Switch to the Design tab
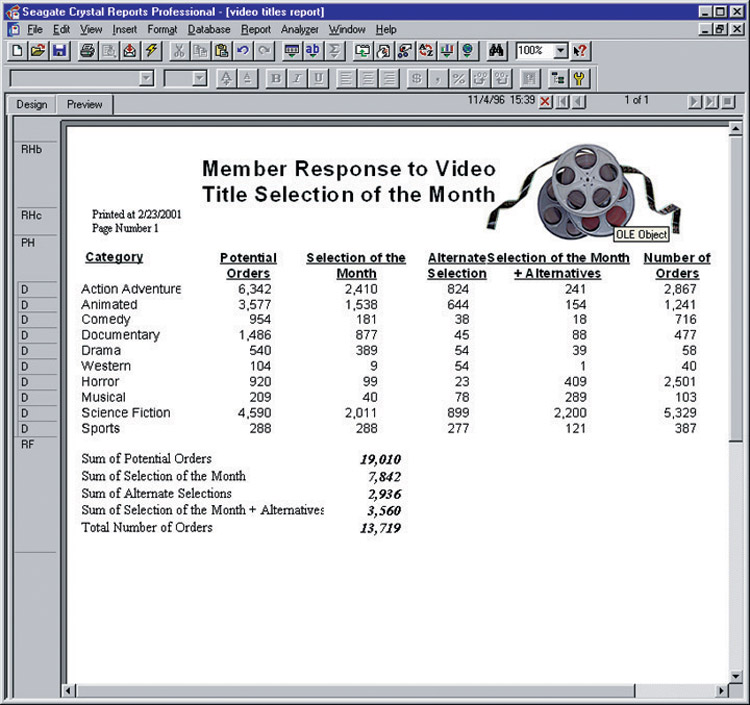 (x=31, y=104)
